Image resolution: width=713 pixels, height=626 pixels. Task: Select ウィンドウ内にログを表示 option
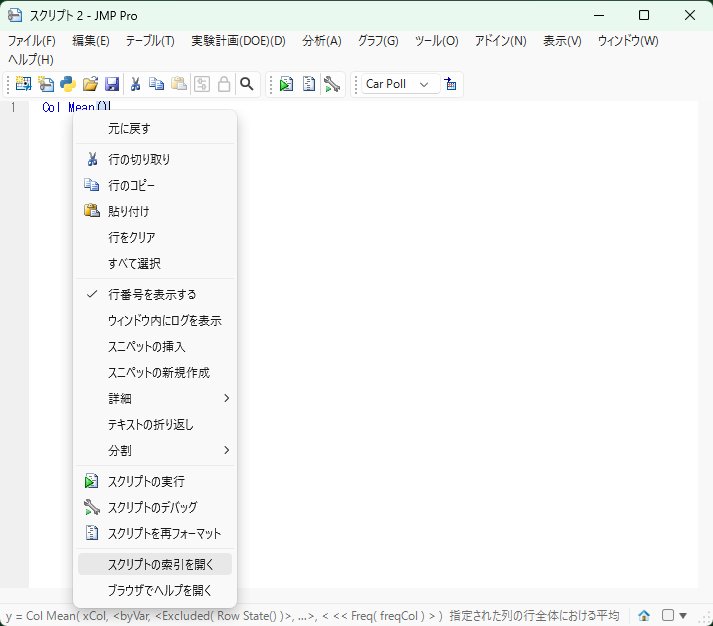pos(155,321)
